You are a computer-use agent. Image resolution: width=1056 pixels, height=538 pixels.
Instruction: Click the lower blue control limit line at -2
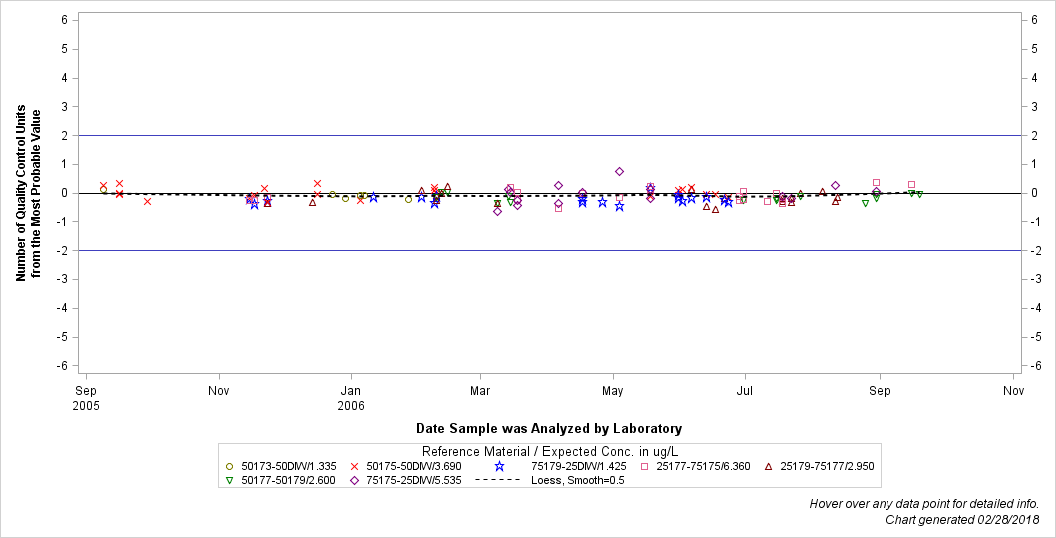tap(550, 250)
